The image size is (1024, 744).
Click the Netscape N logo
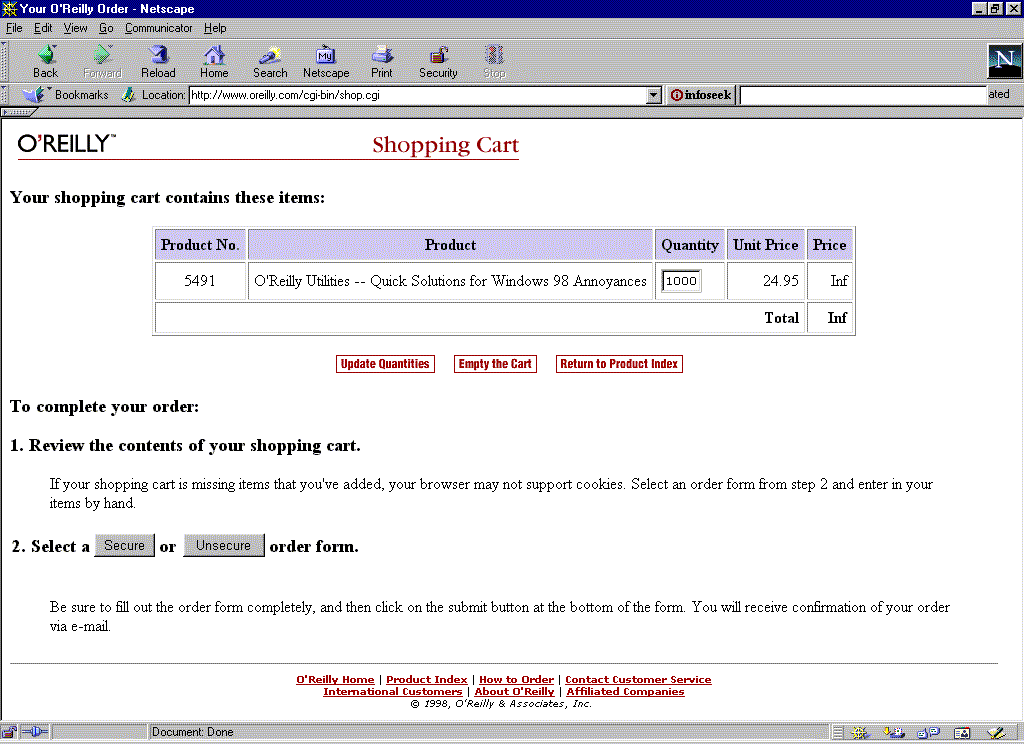[1004, 61]
